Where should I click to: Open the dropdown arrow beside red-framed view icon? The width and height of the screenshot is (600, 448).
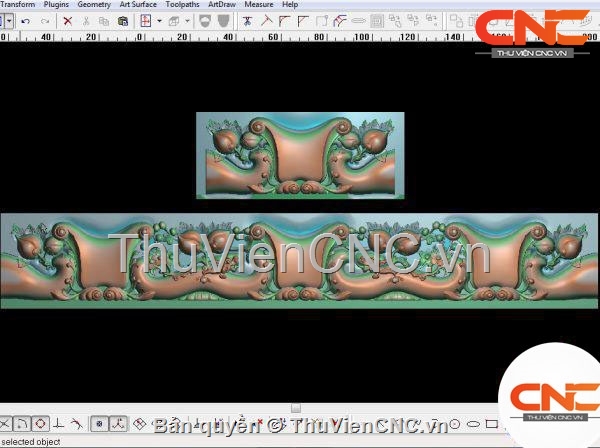point(159,21)
